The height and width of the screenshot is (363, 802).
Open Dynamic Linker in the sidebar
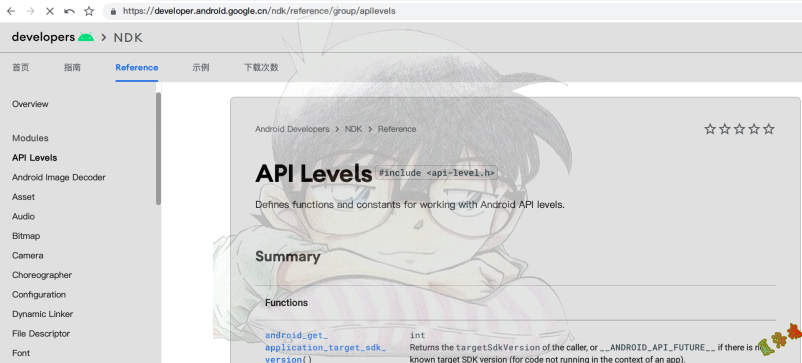(x=42, y=314)
